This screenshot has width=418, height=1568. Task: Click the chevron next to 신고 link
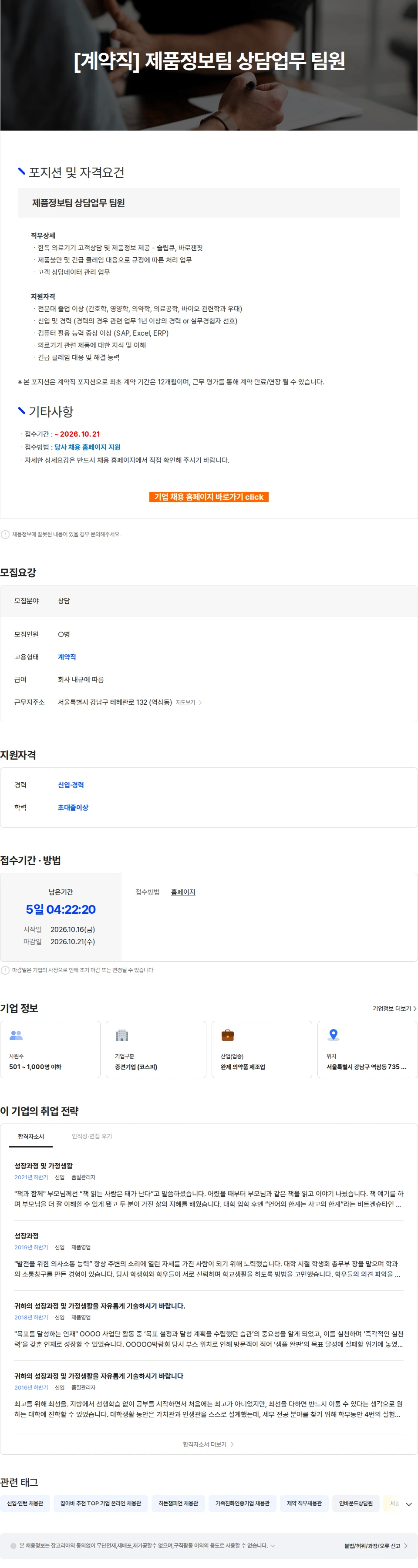[x=406, y=1546]
